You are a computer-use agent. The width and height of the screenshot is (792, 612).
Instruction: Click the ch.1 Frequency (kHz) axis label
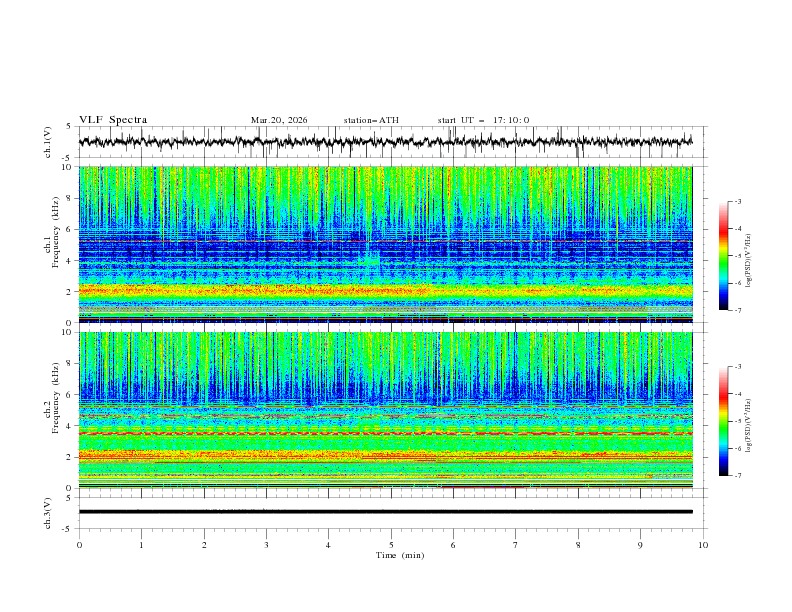pos(50,245)
